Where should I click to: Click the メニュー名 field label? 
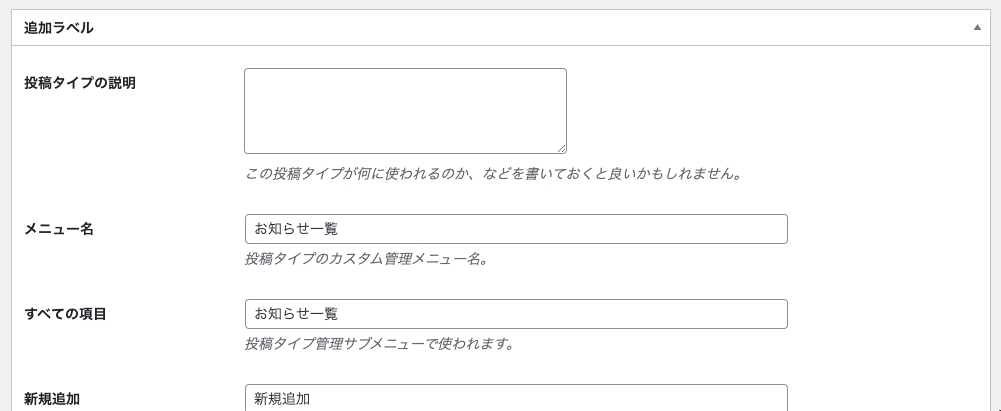click(x=59, y=229)
